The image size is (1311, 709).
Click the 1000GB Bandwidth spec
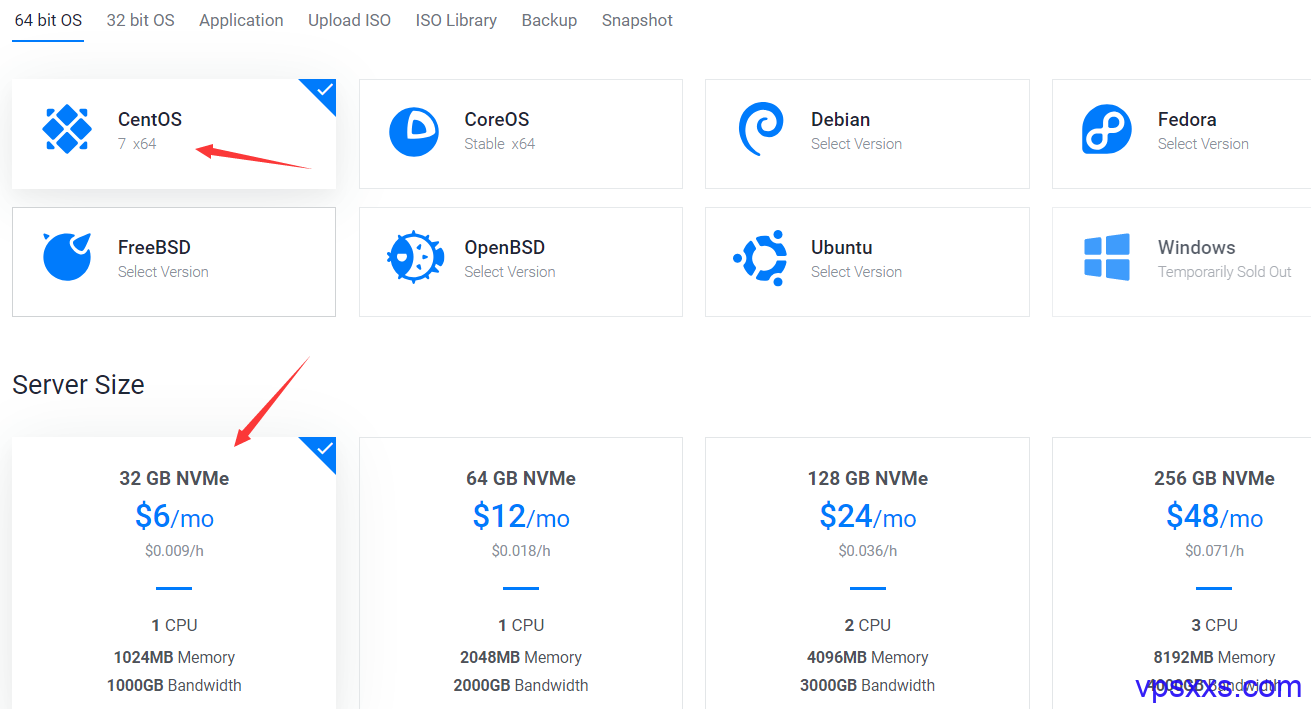[174, 686]
